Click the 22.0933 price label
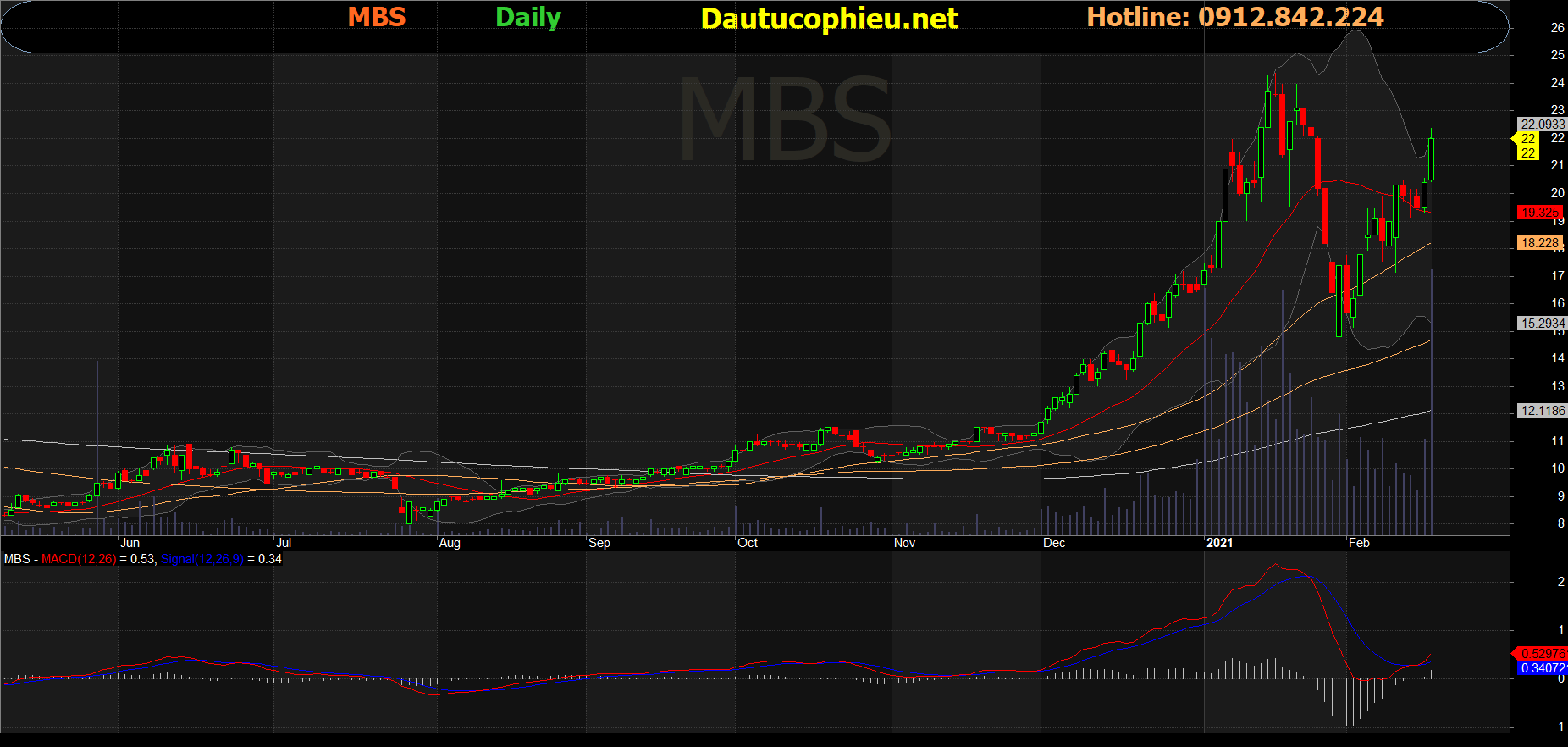 tap(1543, 124)
